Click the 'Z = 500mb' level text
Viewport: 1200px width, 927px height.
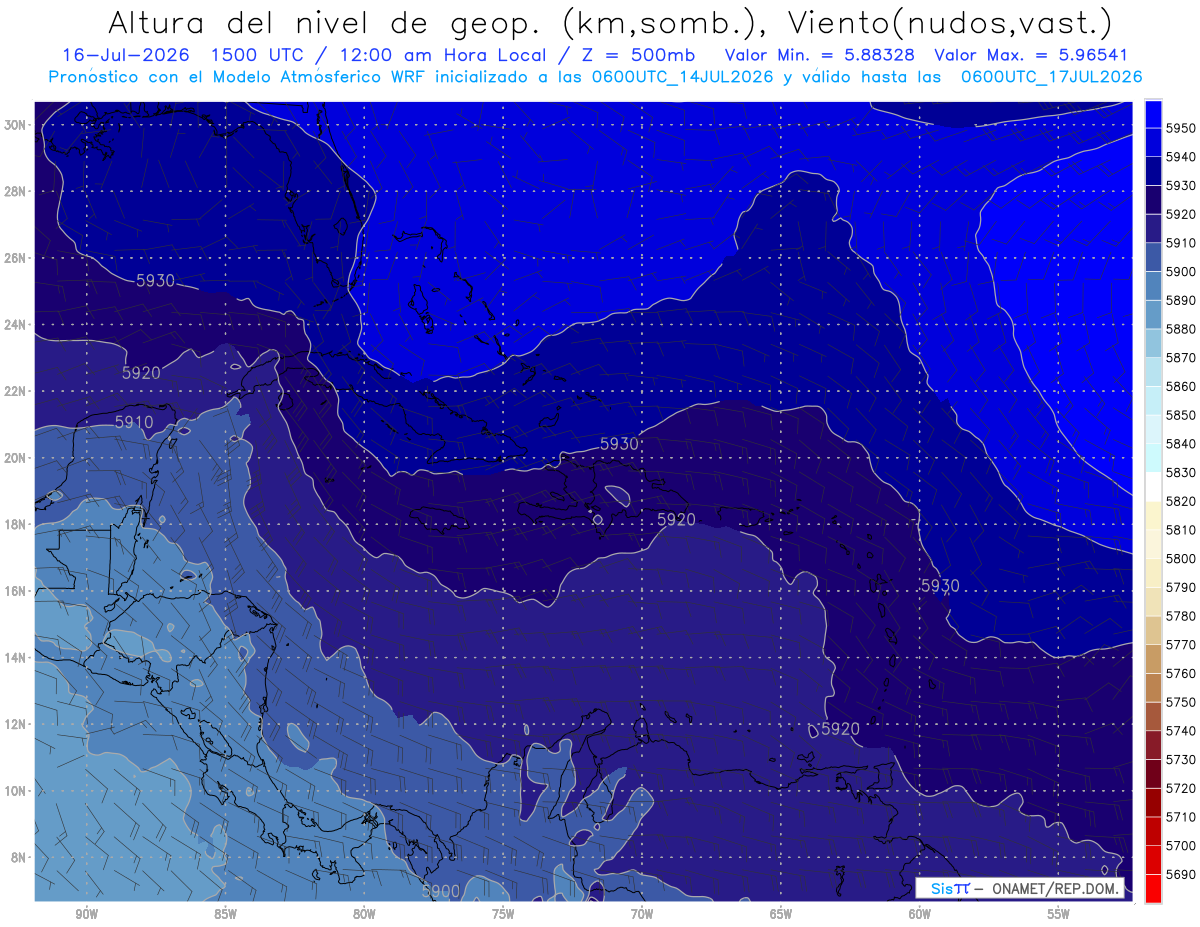(x=635, y=54)
